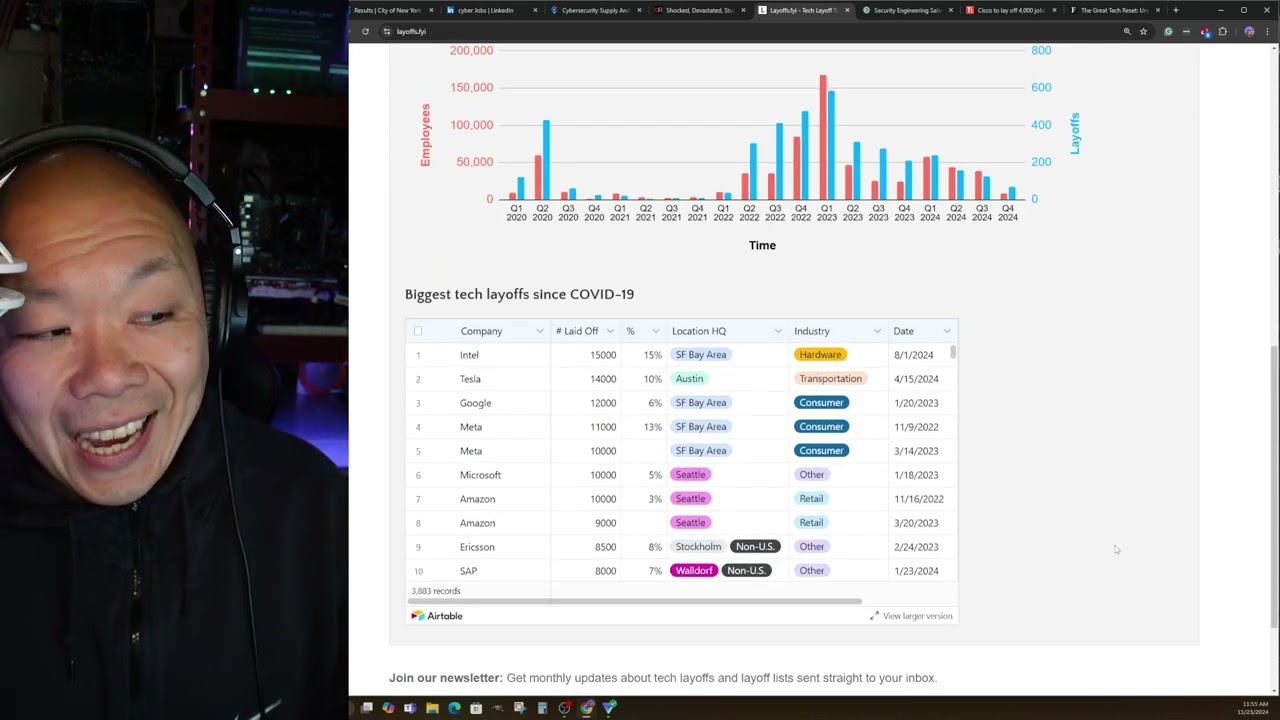Switch to the Cisco to lay off 4,000 jobs tab

pyautogui.click(x=1011, y=10)
